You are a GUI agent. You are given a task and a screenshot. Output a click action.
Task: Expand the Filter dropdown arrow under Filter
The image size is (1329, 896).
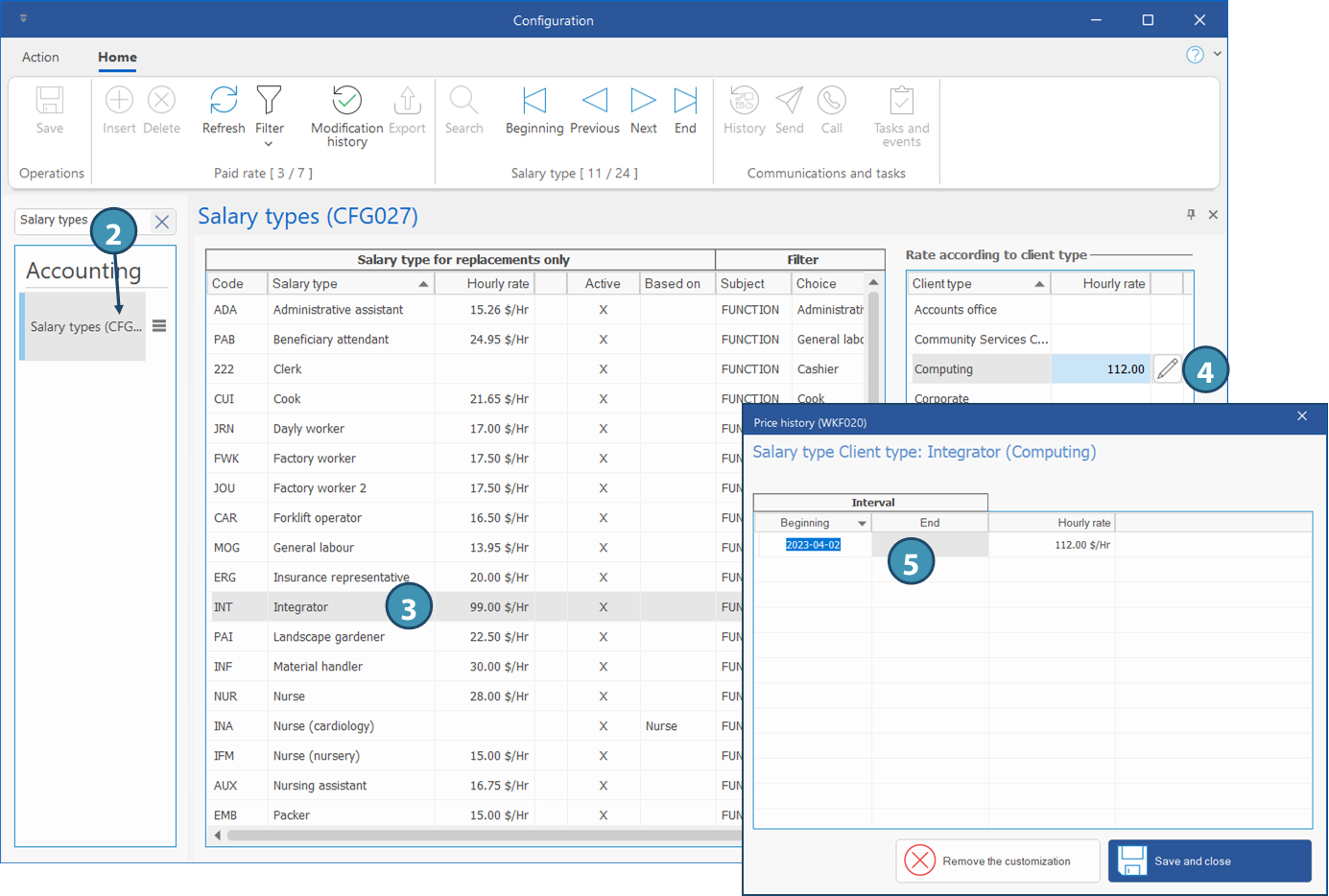269,144
